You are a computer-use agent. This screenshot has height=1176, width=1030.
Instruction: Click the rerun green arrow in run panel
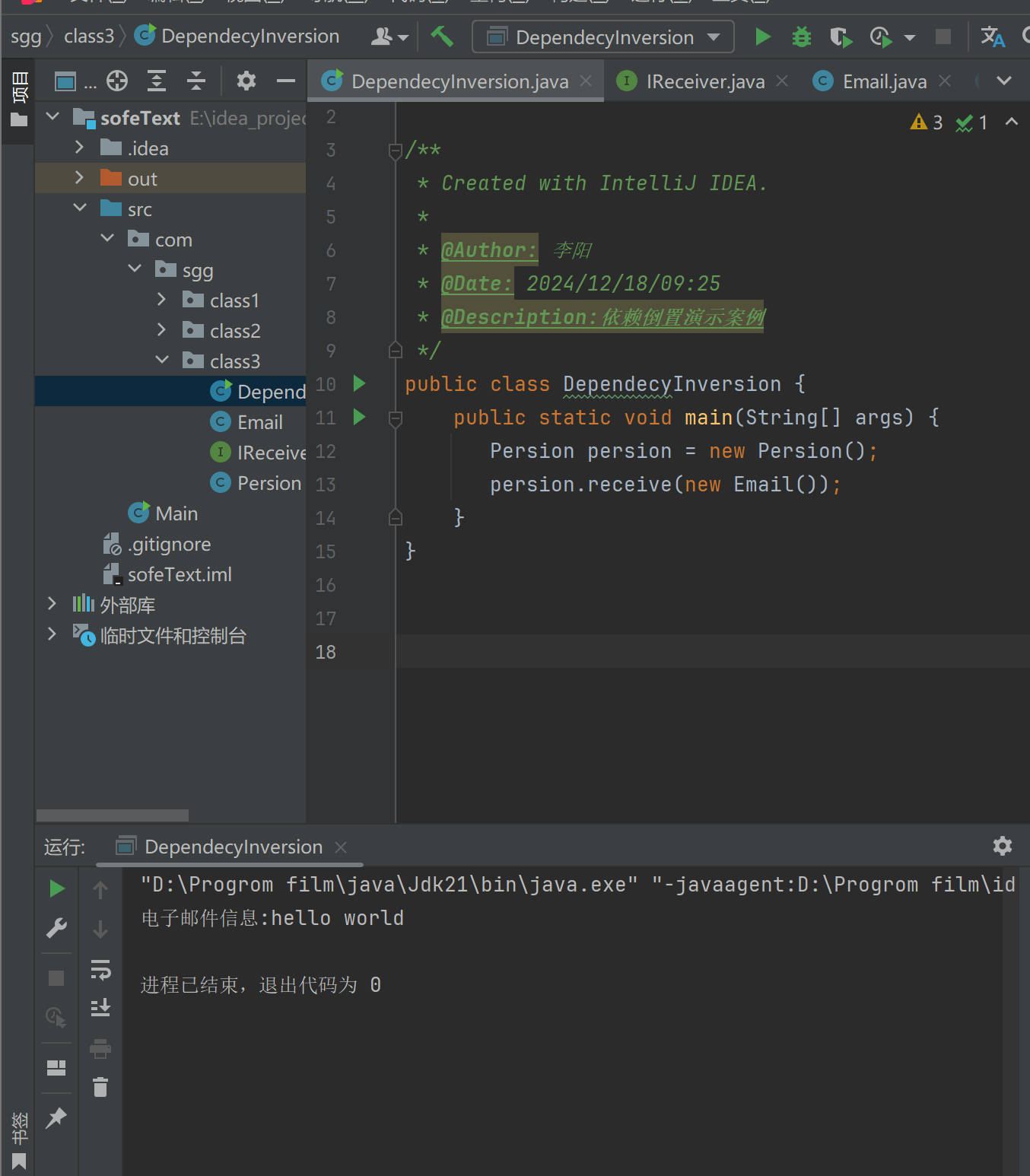coord(57,888)
